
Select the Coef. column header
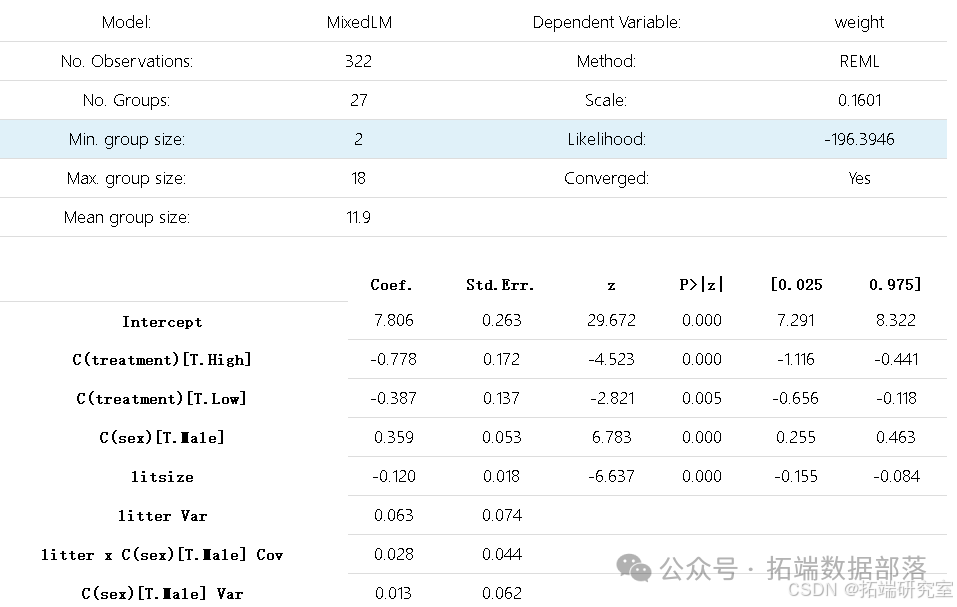[391, 285]
